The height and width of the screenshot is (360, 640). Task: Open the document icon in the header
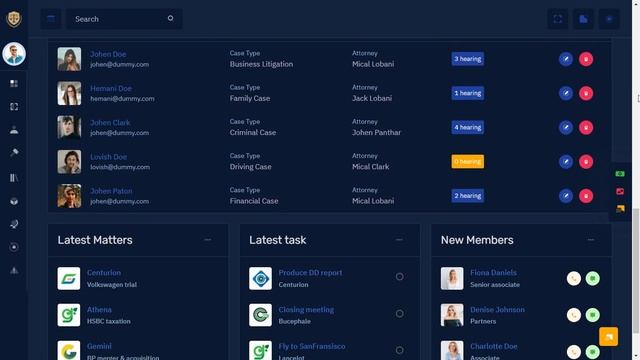583,19
